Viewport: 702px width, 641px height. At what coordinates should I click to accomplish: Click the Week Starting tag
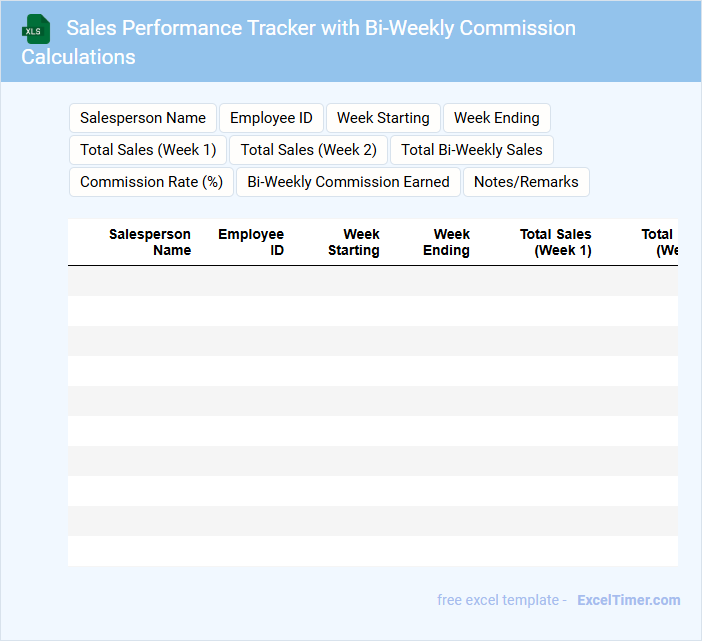(383, 118)
